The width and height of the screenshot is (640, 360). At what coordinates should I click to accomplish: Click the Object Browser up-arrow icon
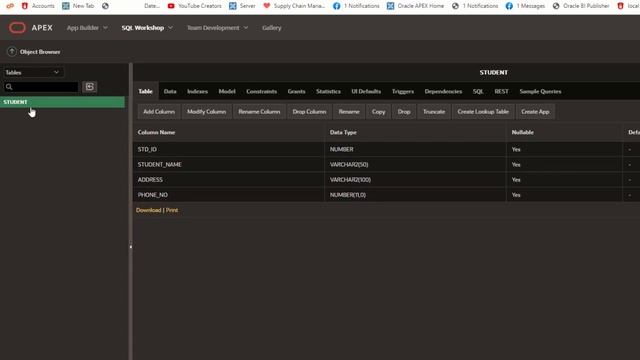[x=12, y=51]
